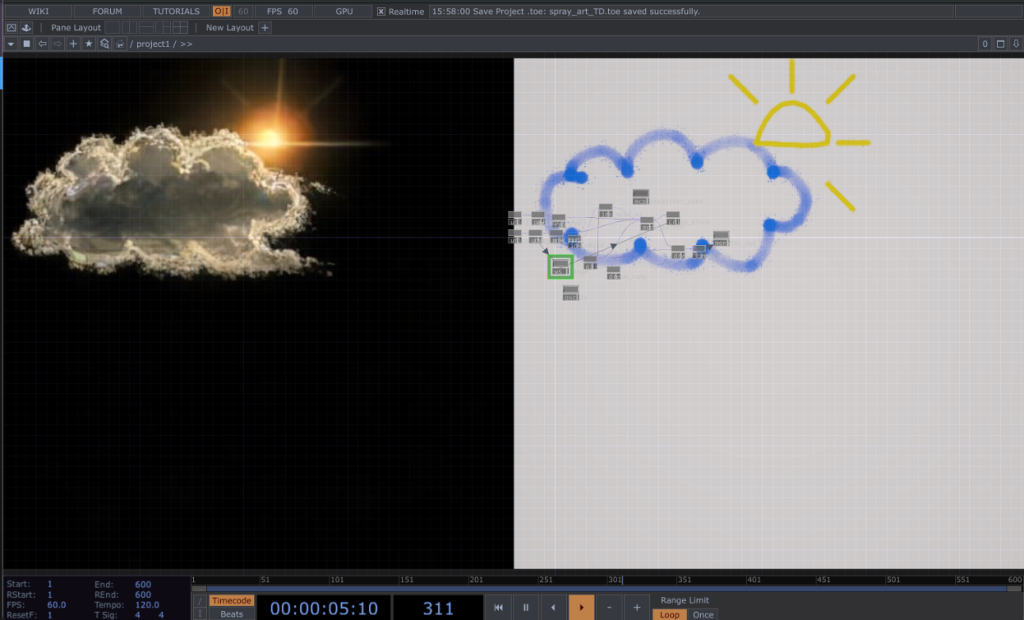Screen dimensions: 1024x620
Task: Select the green-highlighted node in the network
Action: point(560,267)
